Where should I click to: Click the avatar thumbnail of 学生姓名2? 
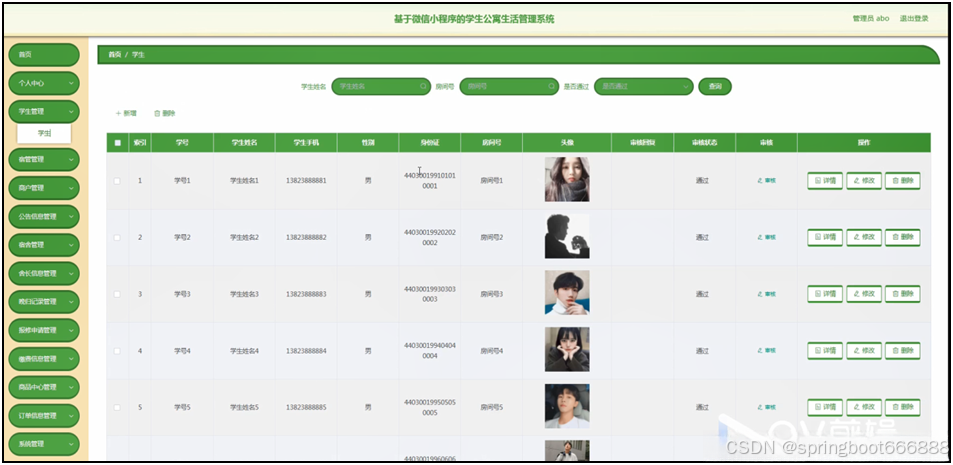click(567, 236)
